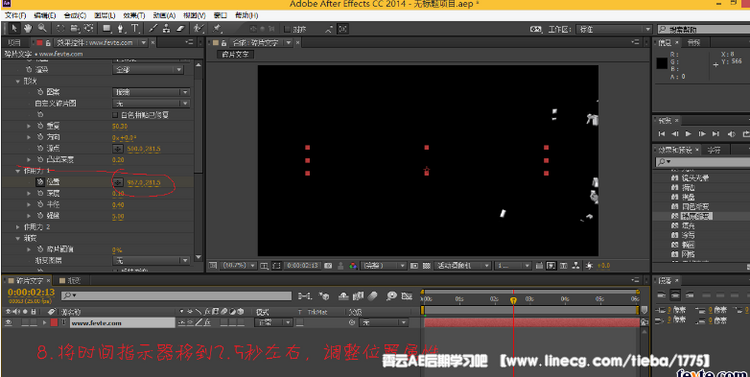
Task: Toggle stopwatch for the 强度 property
Action: [40, 216]
